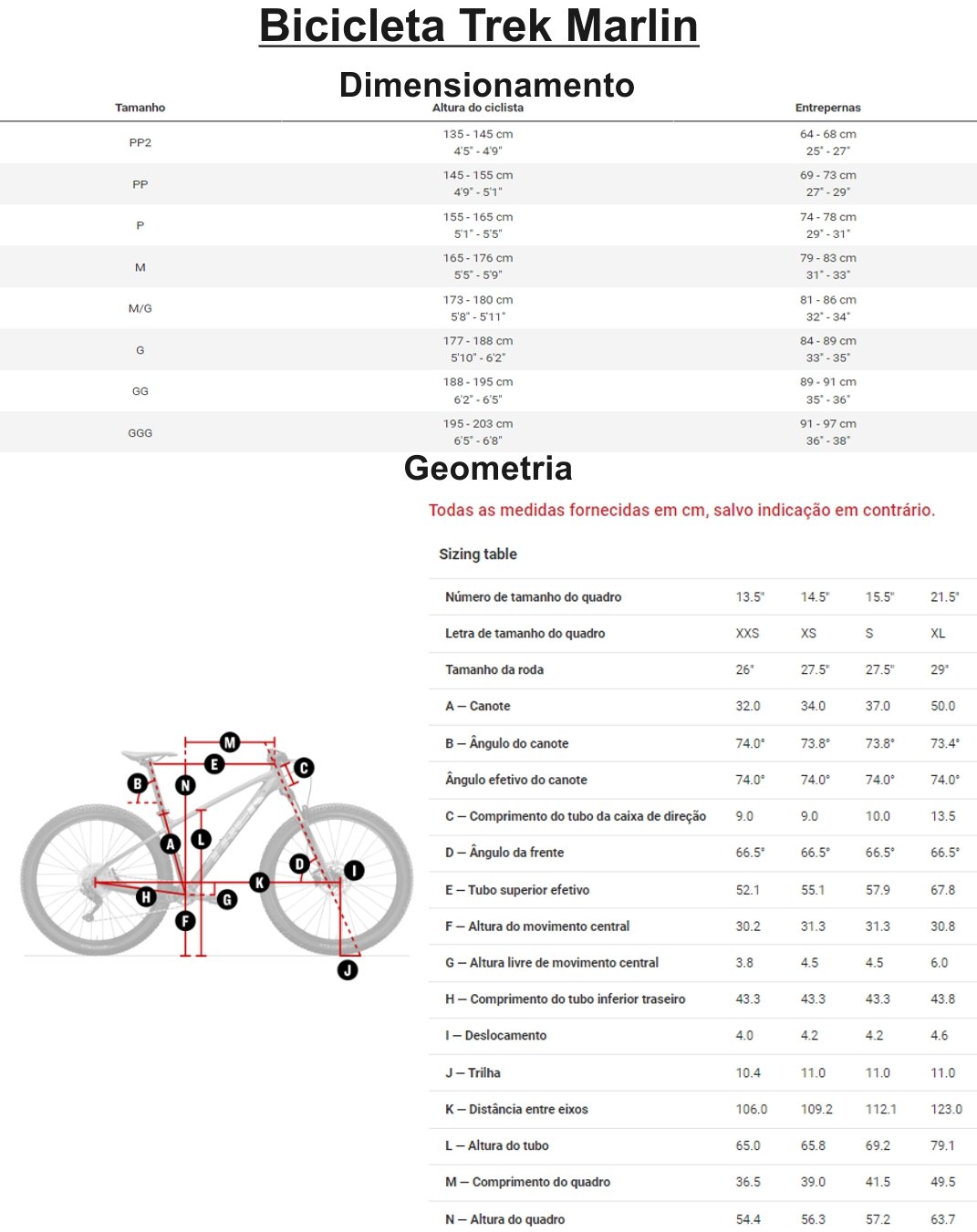977x1232 pixels.
Task: Click the J marker below front wheel
Action: tap(348, 970)
